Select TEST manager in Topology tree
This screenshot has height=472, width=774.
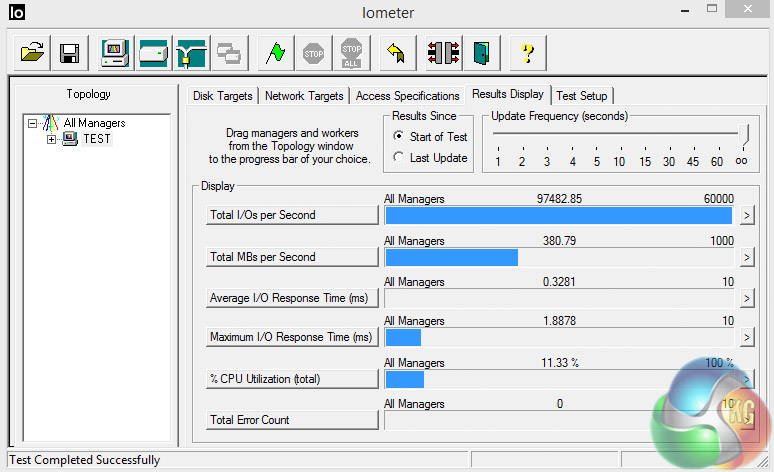pos(97,139)
